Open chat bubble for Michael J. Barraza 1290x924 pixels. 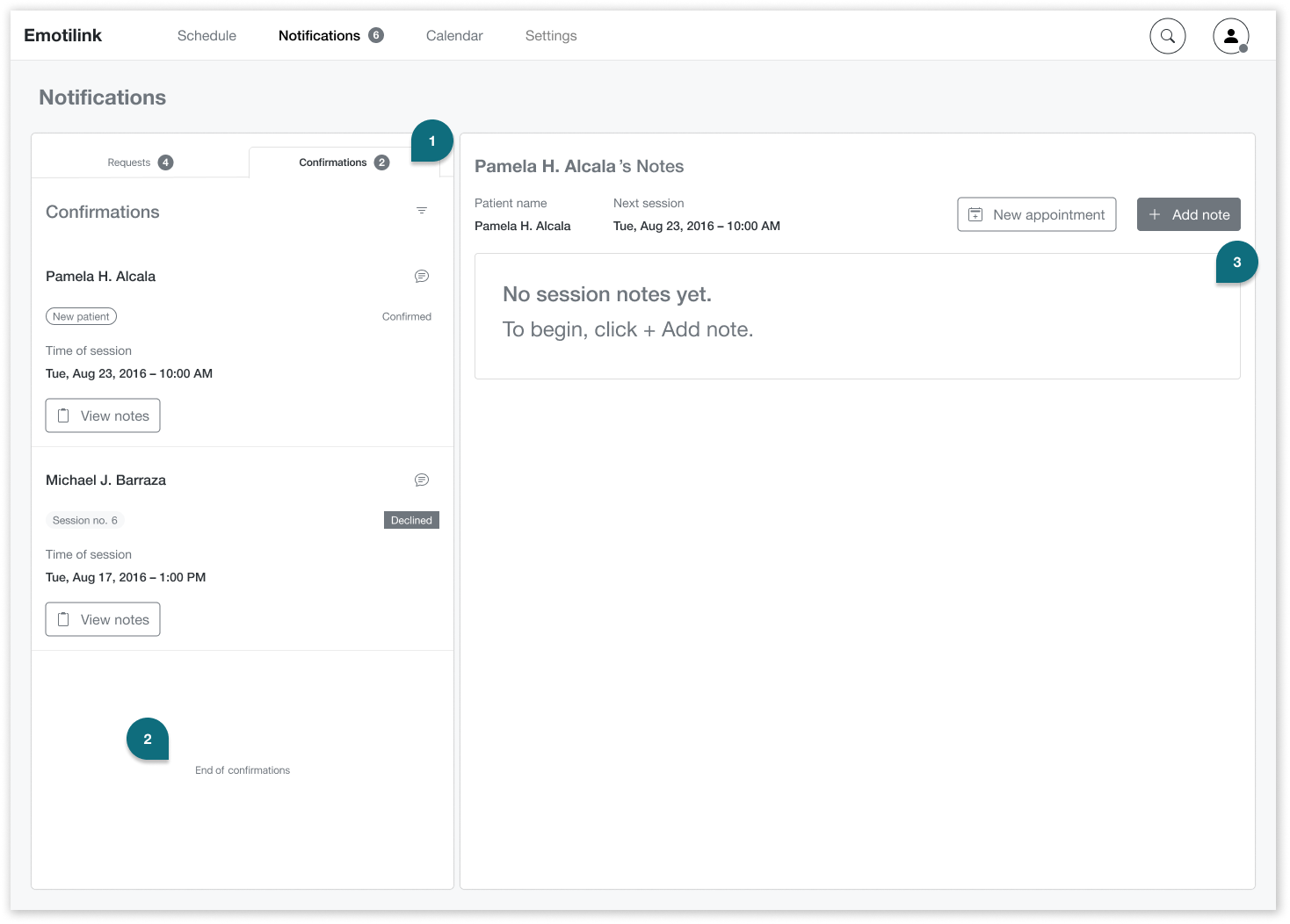coord(422,480)
